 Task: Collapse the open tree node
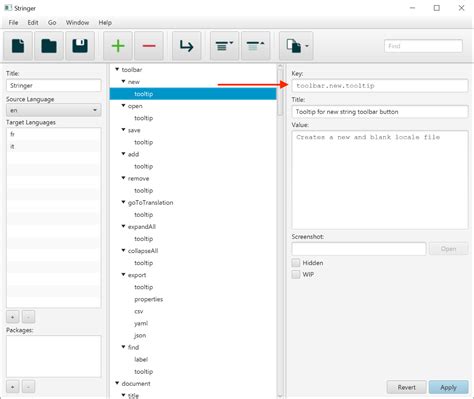pos(123,105)
